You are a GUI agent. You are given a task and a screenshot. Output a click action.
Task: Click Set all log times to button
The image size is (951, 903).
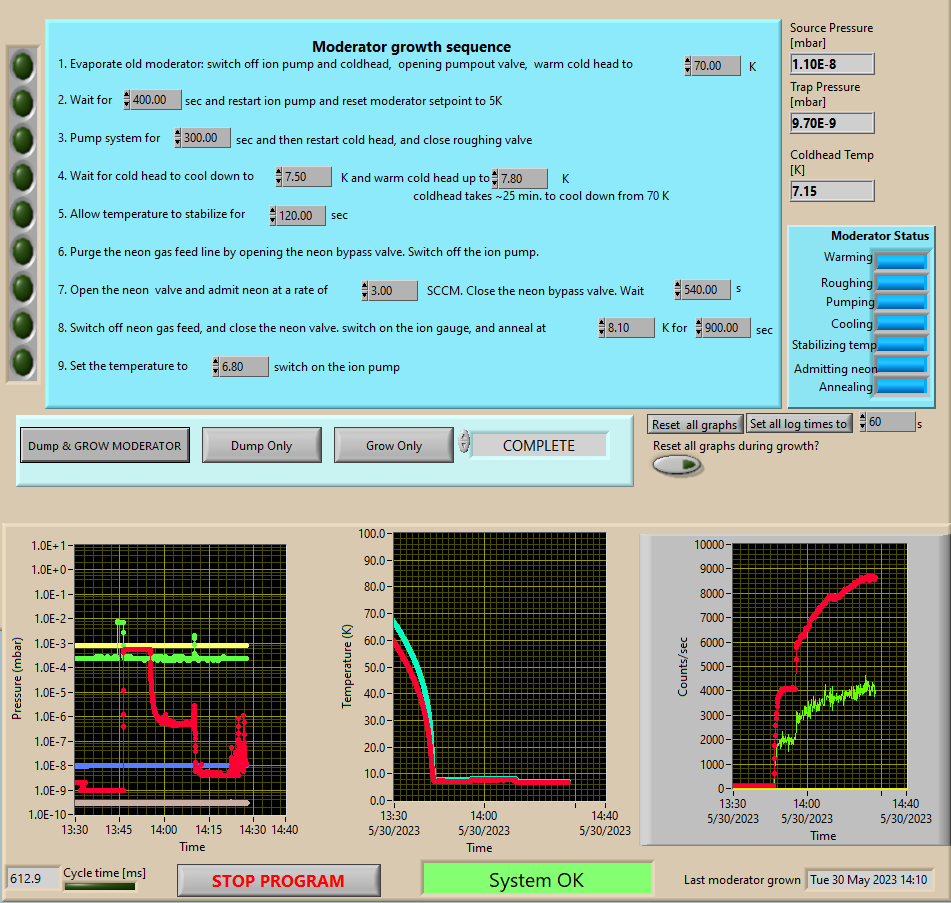(799, 424)
